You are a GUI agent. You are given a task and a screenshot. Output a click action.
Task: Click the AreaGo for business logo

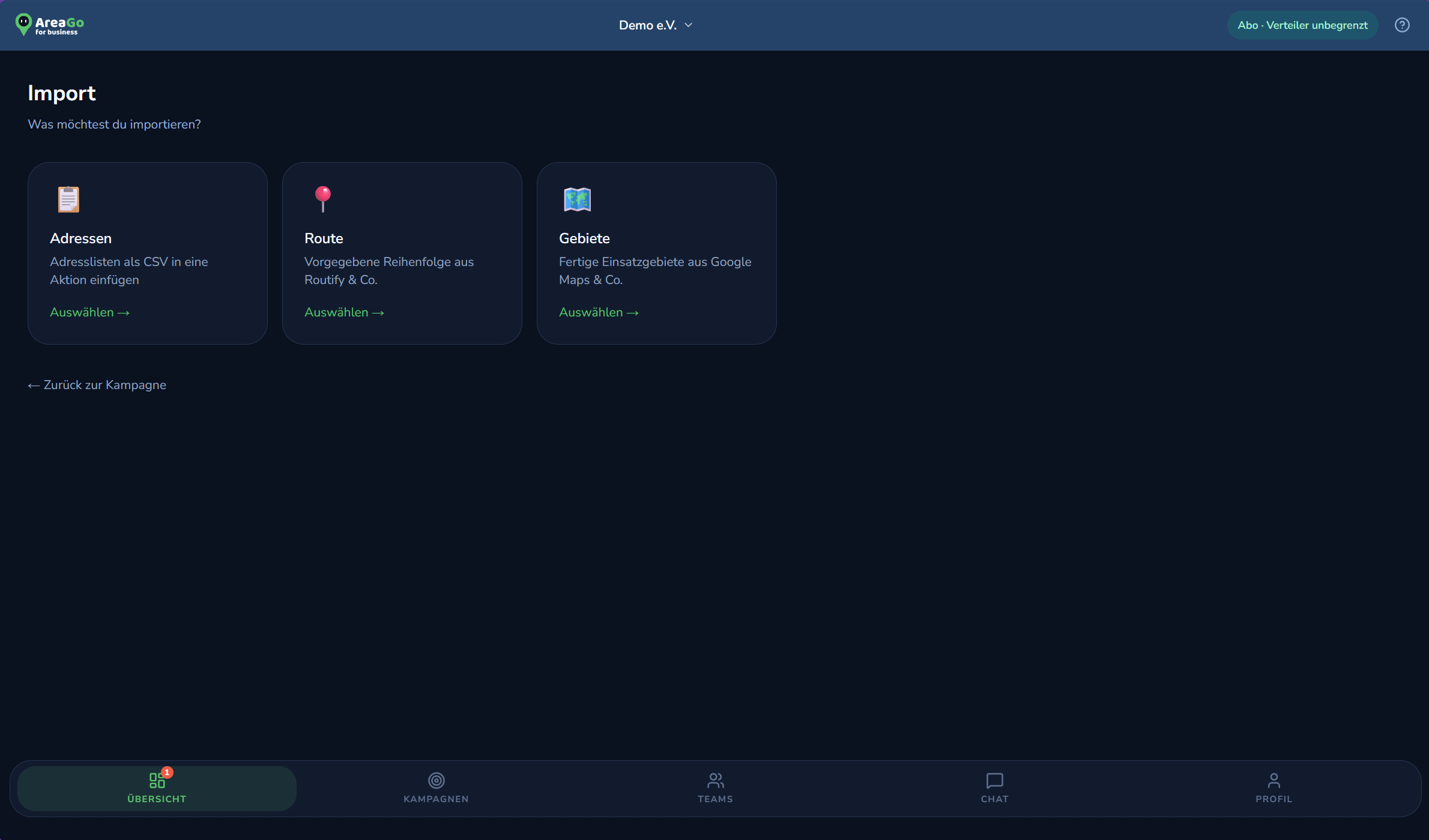[50, 25]
